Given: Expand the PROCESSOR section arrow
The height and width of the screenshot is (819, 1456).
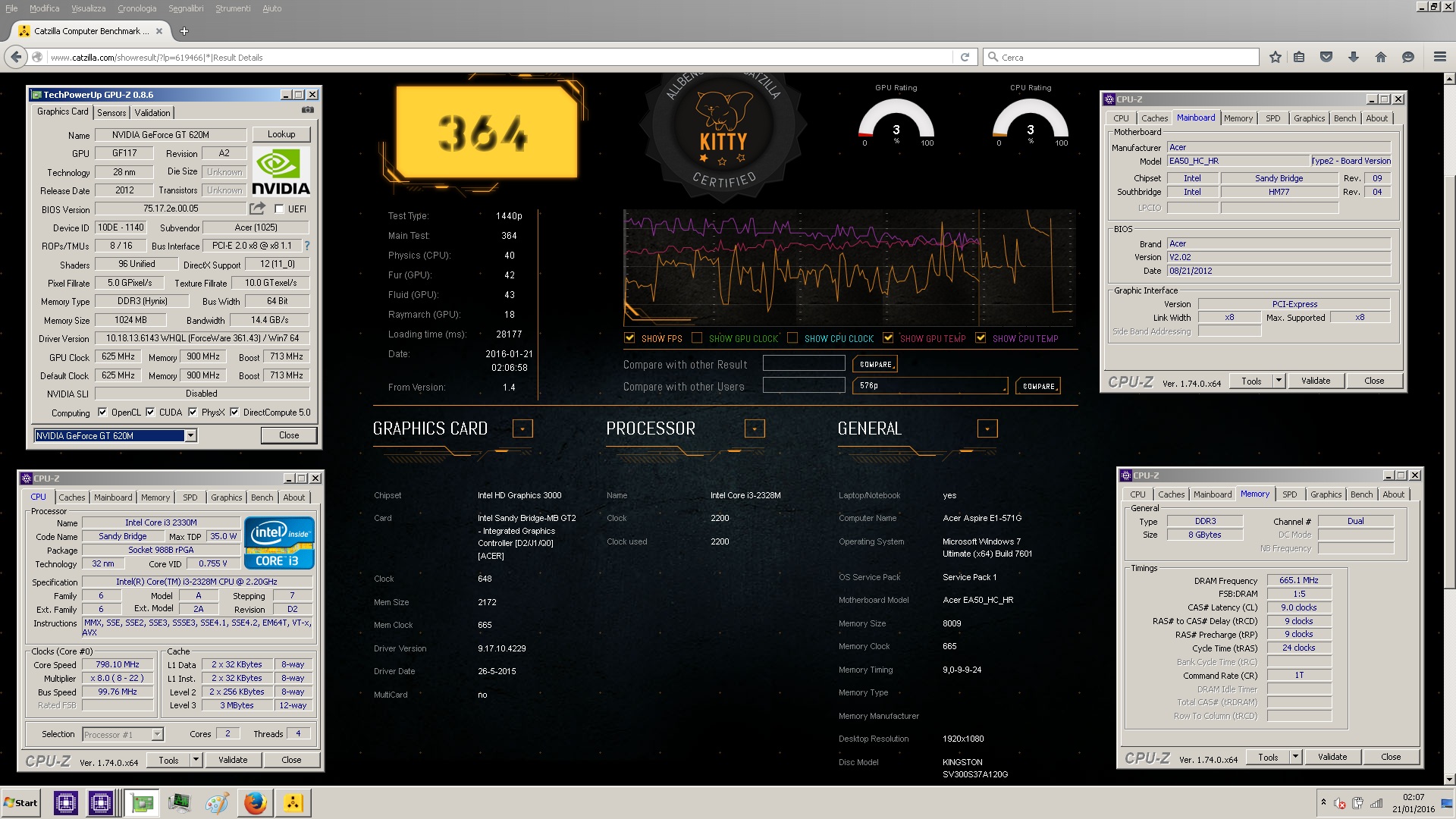Looking at the screenshot, I should pyautogui.click(x=755, y=428).
